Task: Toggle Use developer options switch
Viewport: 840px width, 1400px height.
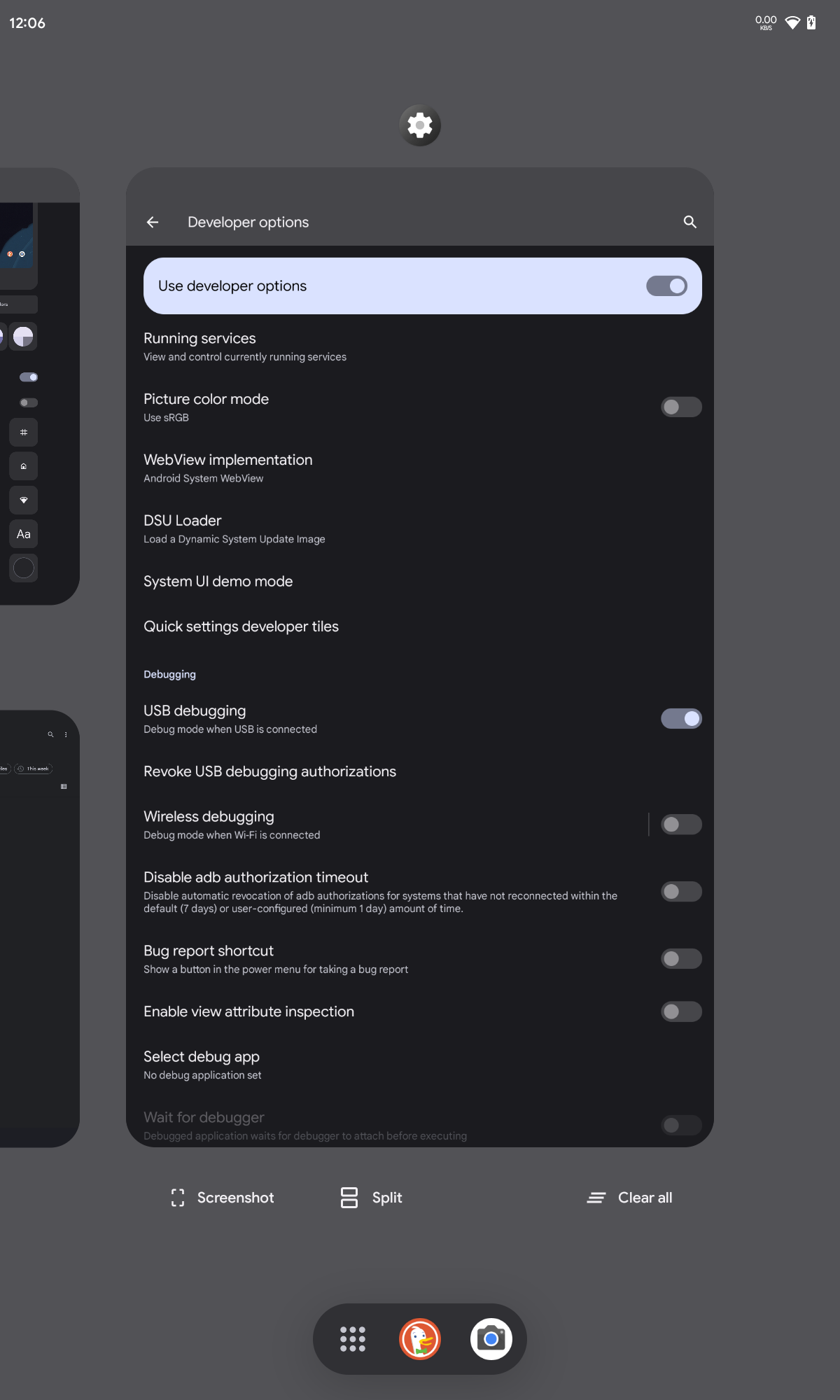Action: 666,286
